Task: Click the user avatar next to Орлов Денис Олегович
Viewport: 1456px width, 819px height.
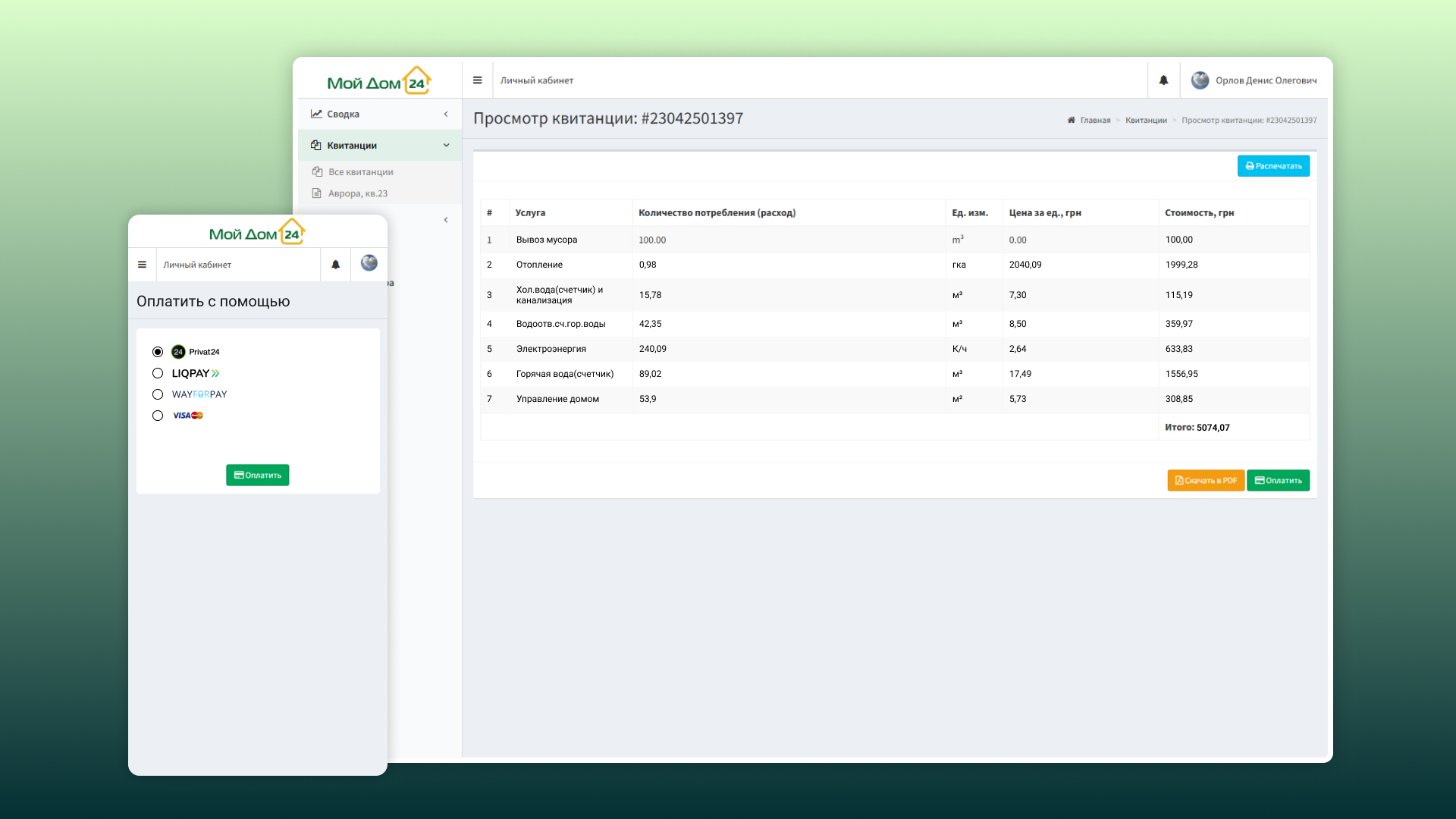Action: click(x=1200, y=80)
